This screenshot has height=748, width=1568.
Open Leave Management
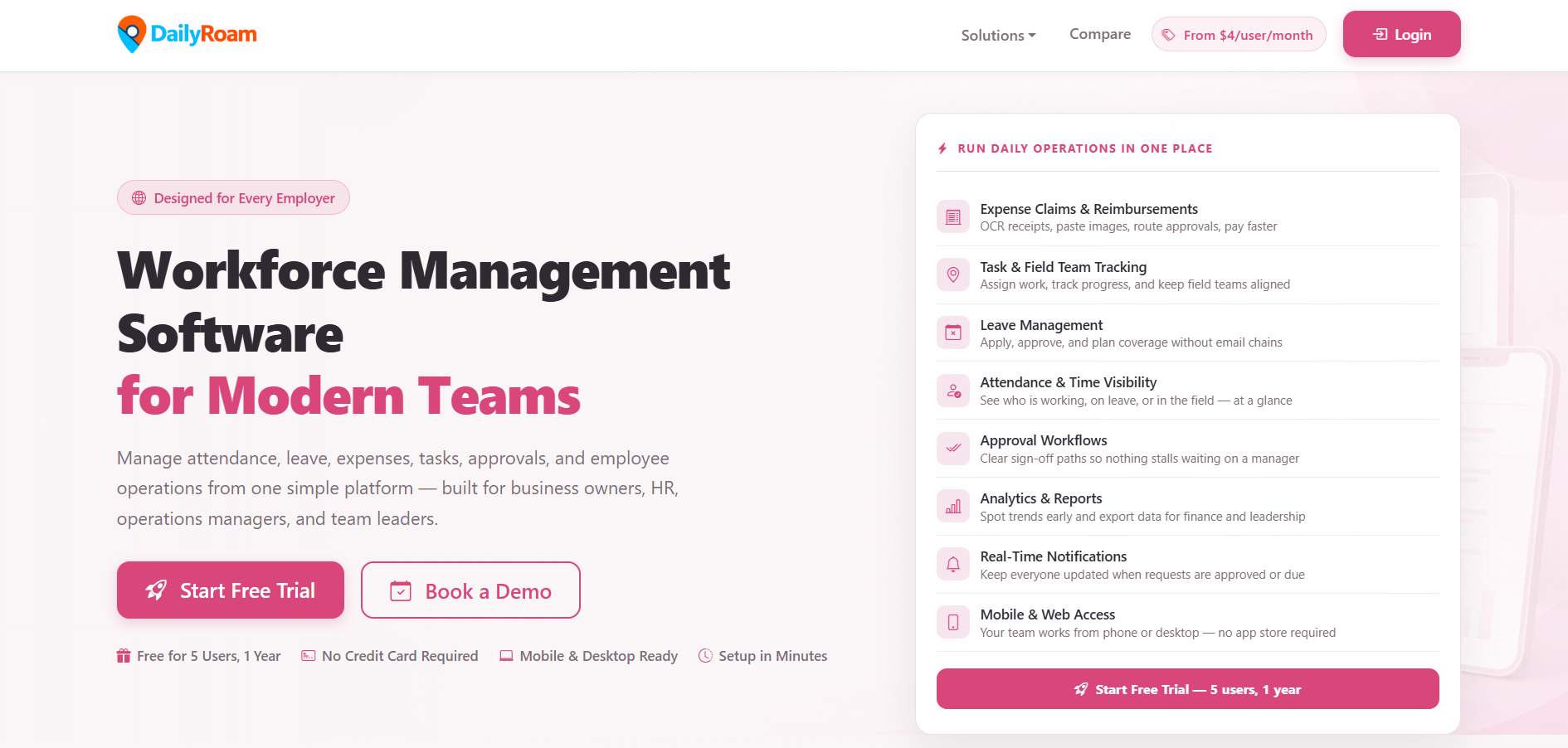tap(1188, 333)
